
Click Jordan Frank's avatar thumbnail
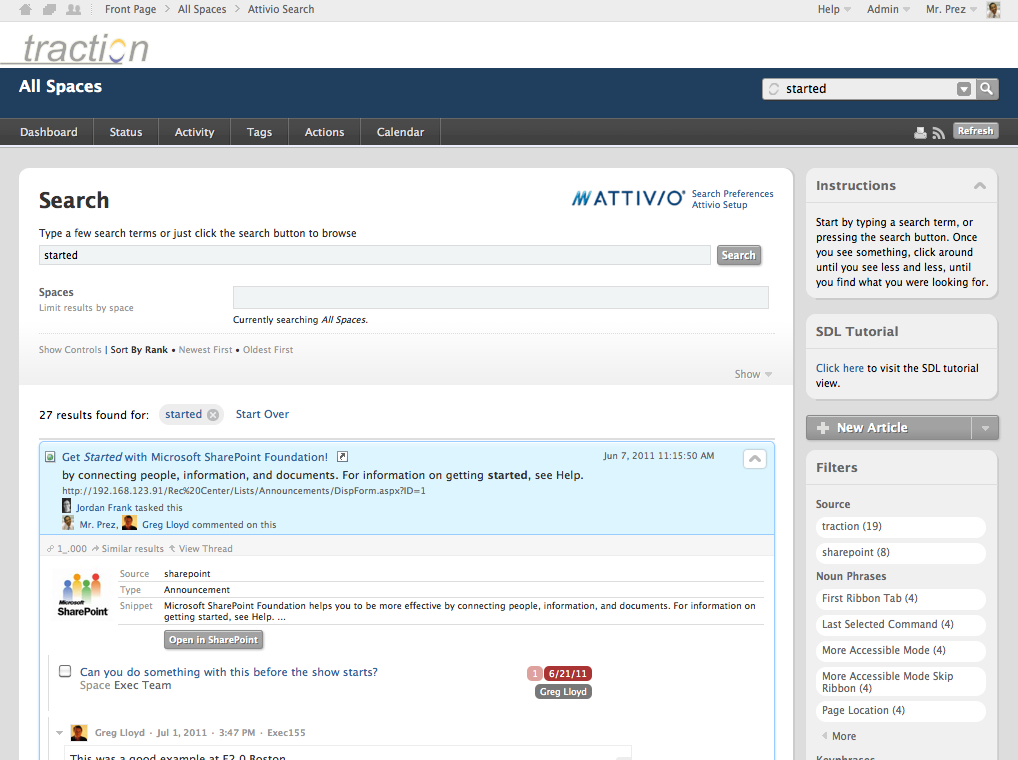67,506
